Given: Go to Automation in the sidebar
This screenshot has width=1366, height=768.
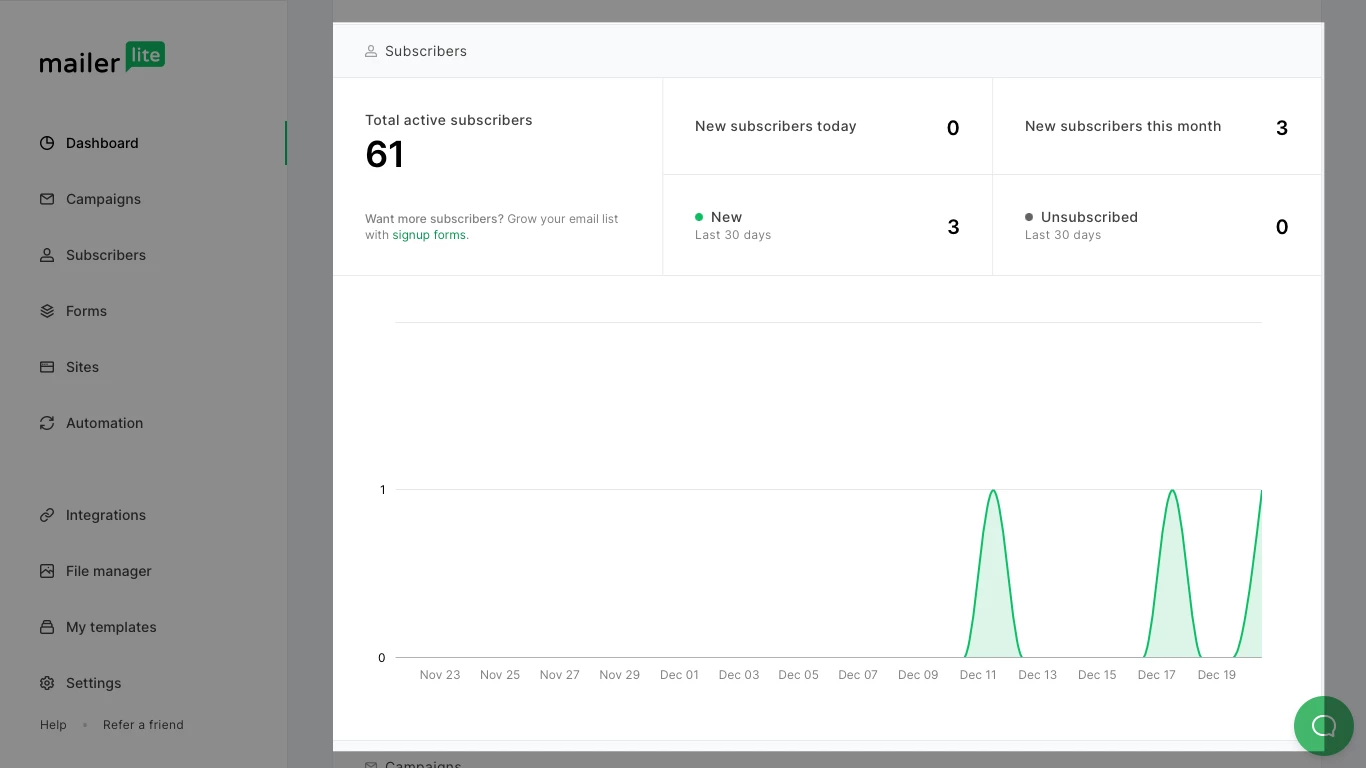Looking at the screenshot, I should (x=104, y=423).
